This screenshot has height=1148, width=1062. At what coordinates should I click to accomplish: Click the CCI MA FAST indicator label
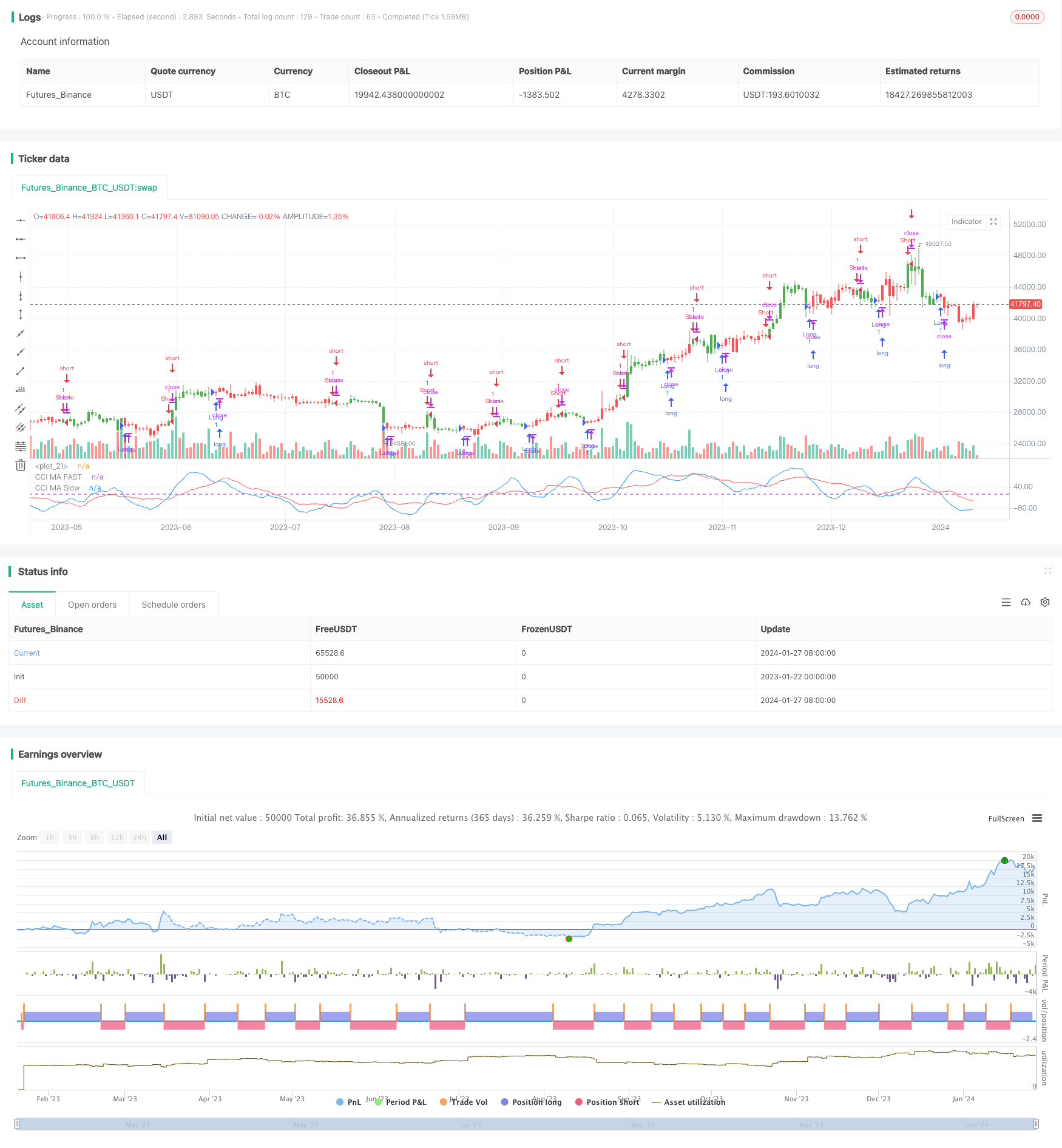58,477
